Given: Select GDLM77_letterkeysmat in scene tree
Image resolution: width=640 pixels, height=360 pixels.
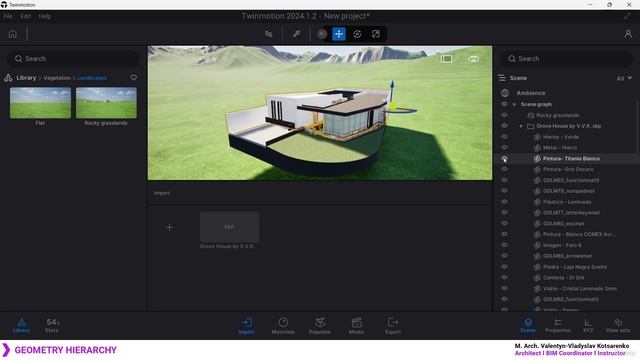Looking at the screenshot, I should coord(571,212).
